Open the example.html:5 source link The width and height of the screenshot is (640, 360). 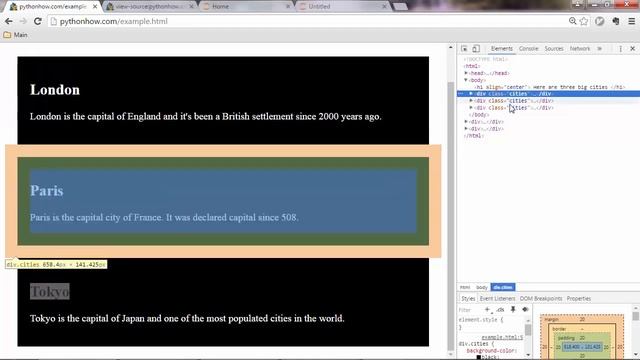coord(502,338)
